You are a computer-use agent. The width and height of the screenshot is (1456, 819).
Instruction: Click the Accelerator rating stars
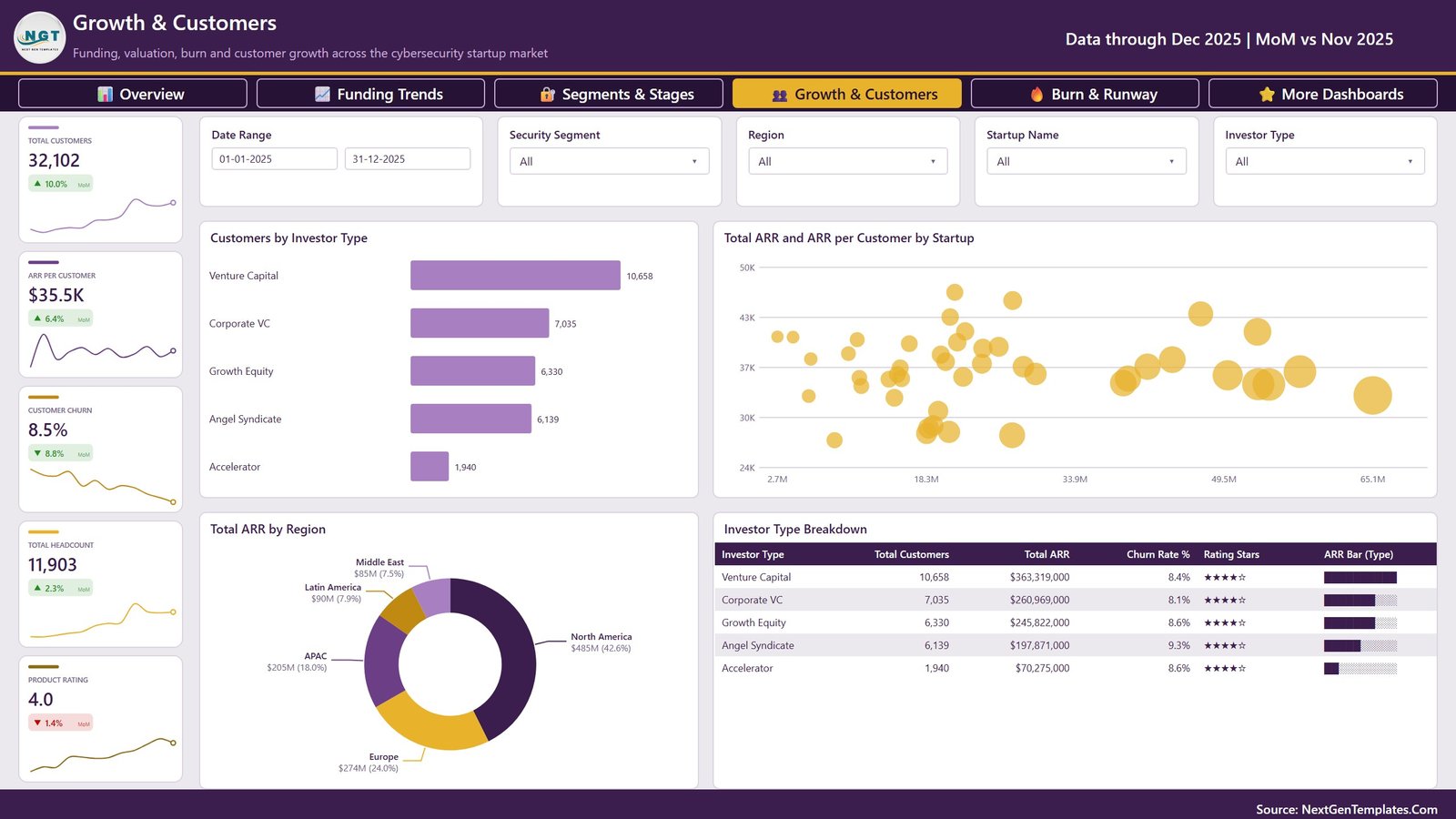tap(1225, 668)
